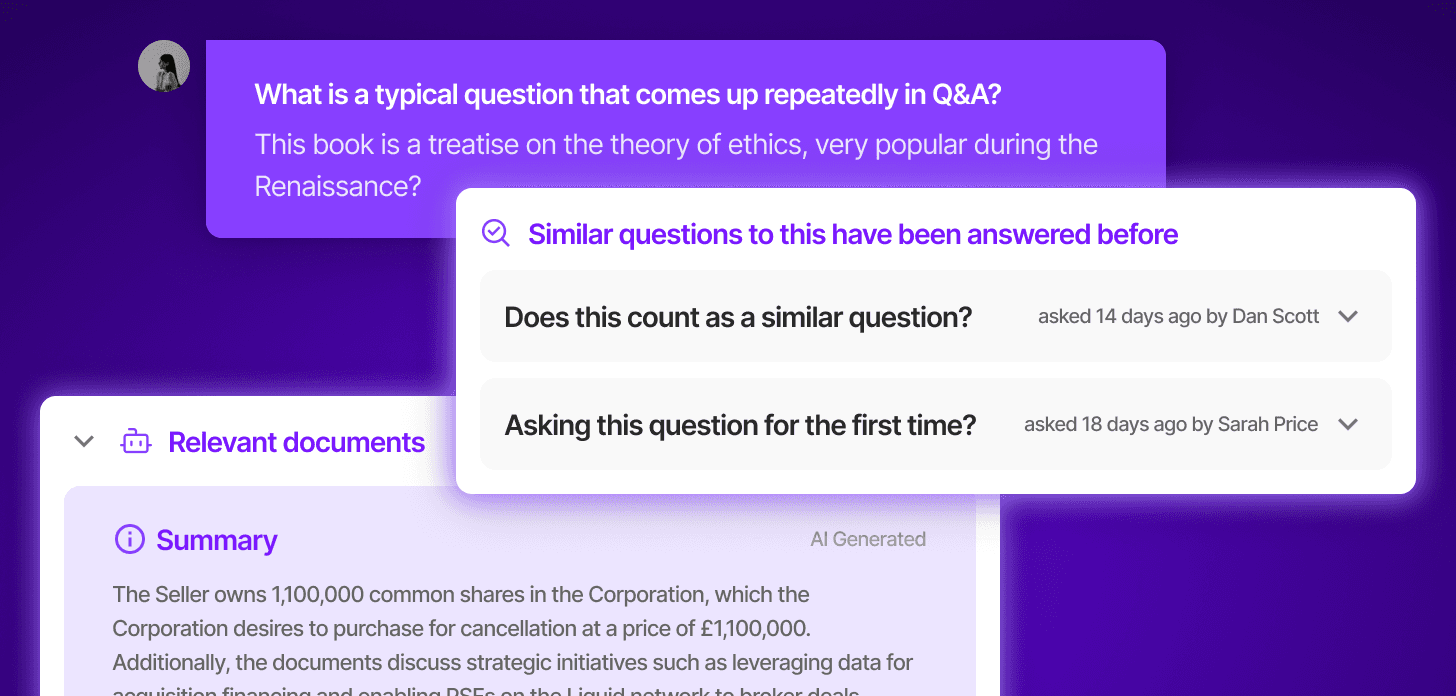Image resolution: width=1456 pixels, height=696 pixels.
Task: Open "Asking this question for the first time?"
Action: click(x=740, y=425)
